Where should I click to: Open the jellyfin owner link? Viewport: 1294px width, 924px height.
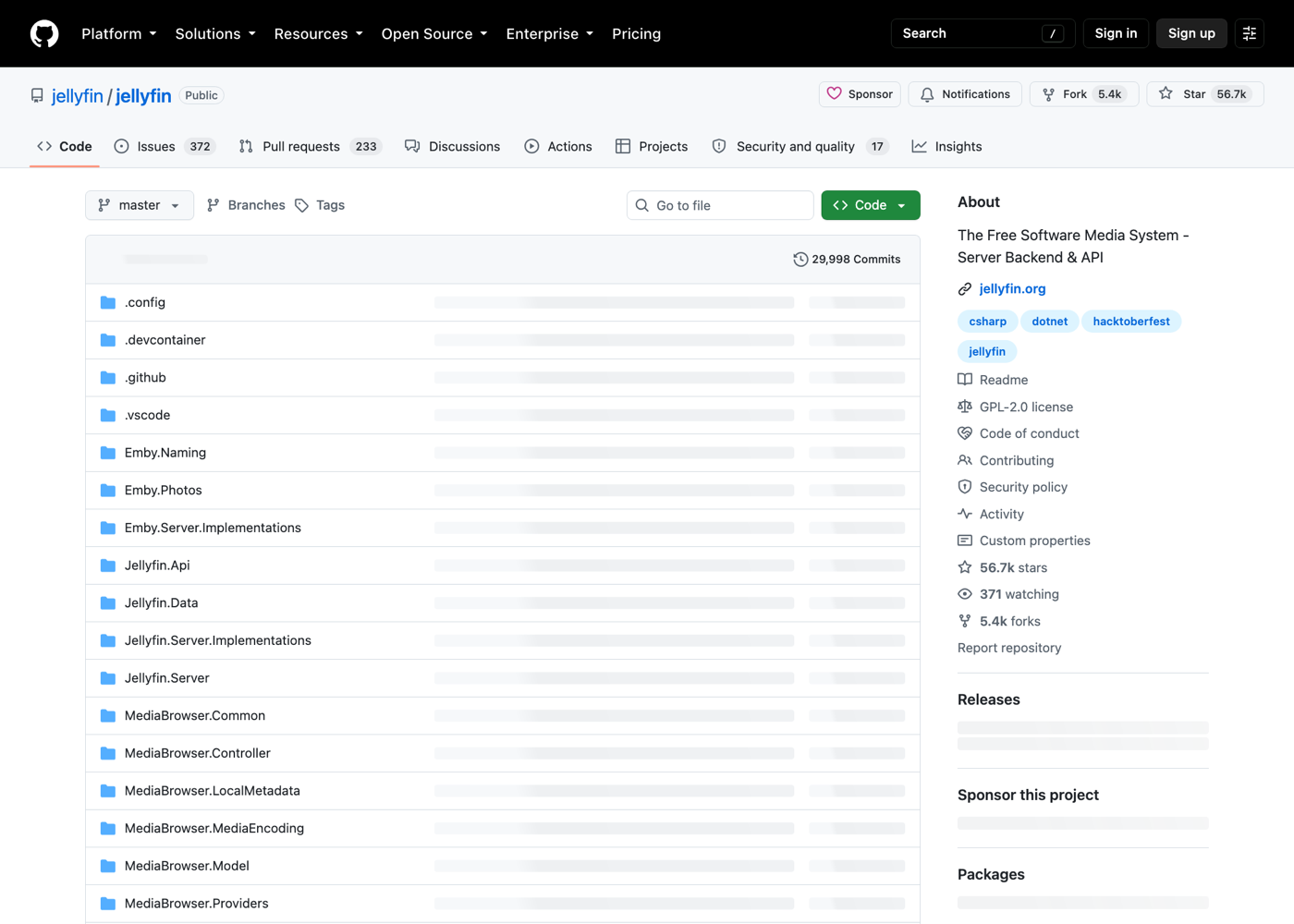point(78,96)
